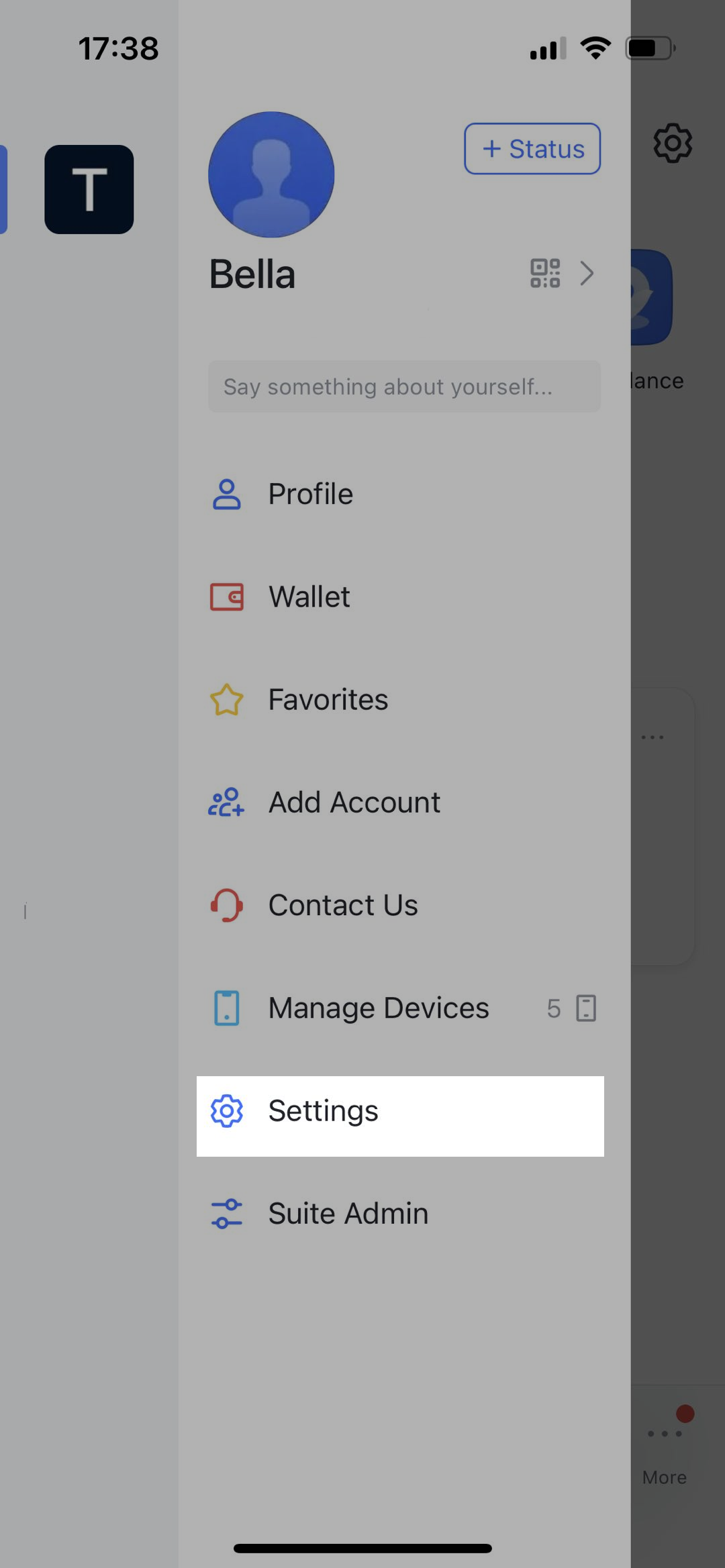725x1568 pixels.
Task: Switch to the black T workspace tile
Action: click(x=89, y=189)
